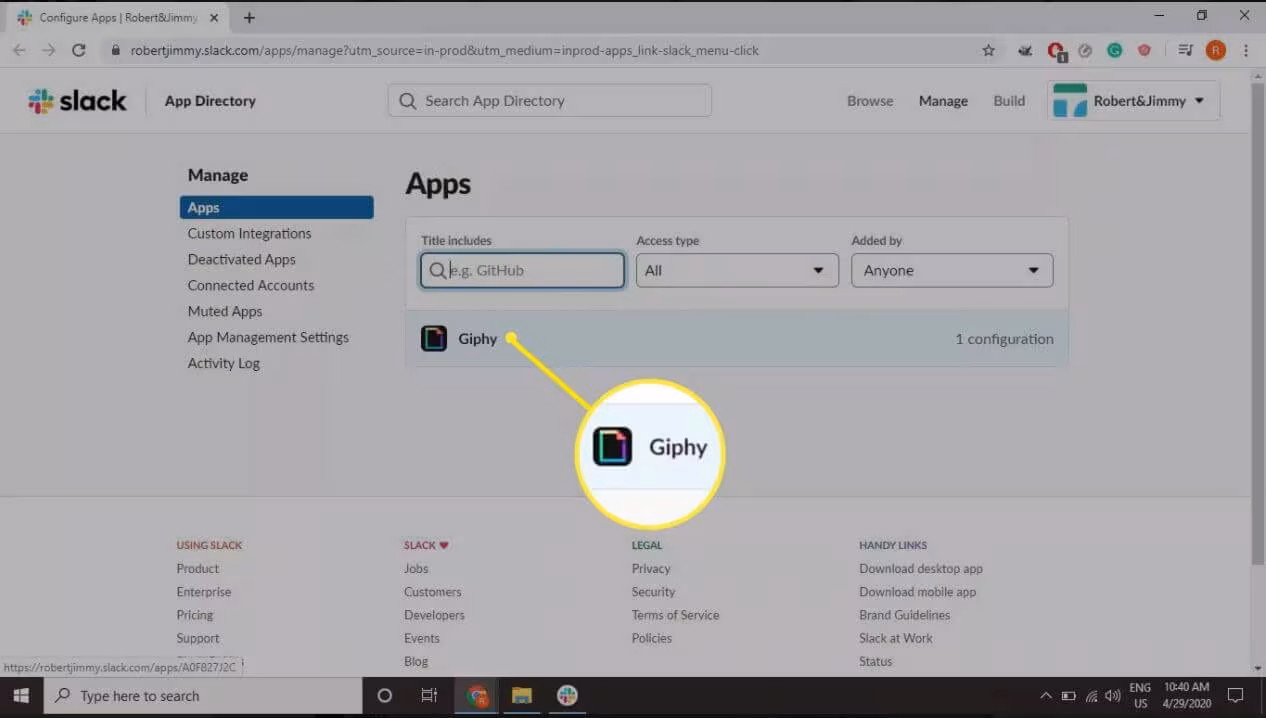
Task: Click the App Directory link
Action: click(x=210, y=101)
